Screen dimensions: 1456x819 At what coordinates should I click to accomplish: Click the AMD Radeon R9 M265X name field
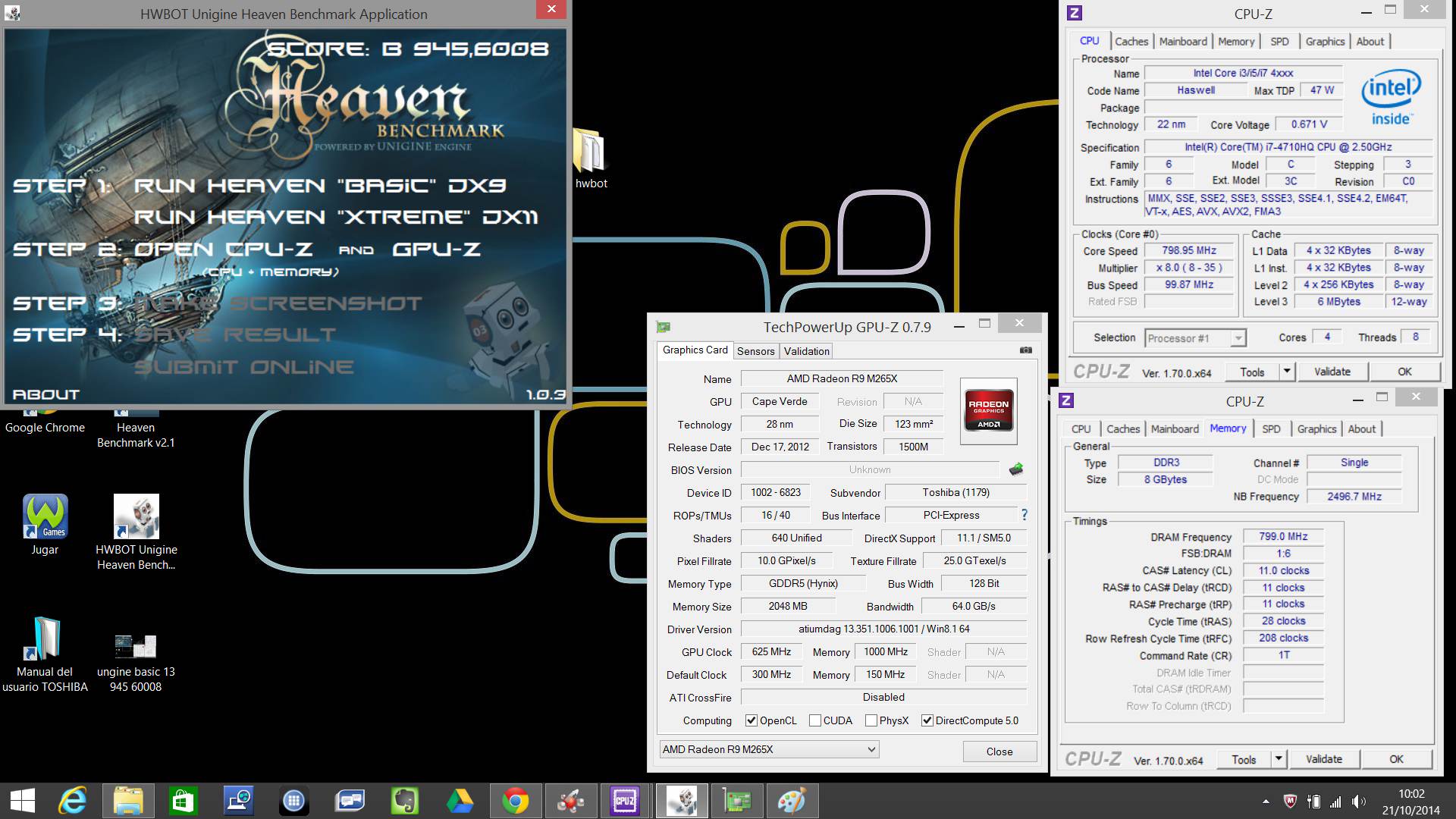[x=842, y=378]
